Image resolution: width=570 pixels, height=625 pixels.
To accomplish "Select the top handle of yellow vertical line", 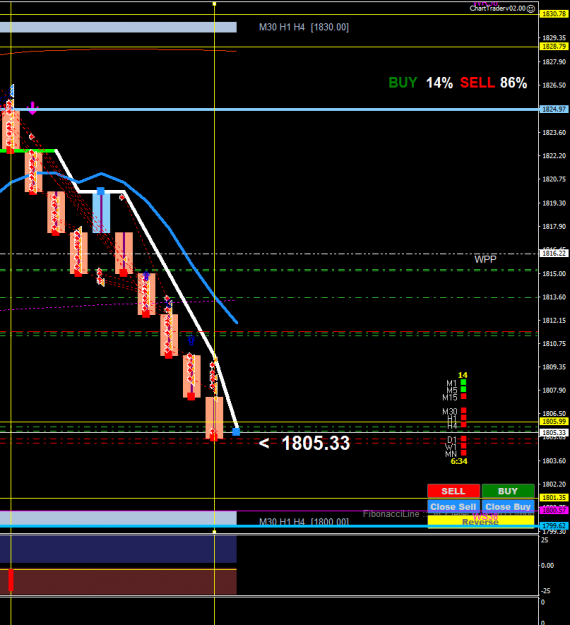I will tap(214, 4).
